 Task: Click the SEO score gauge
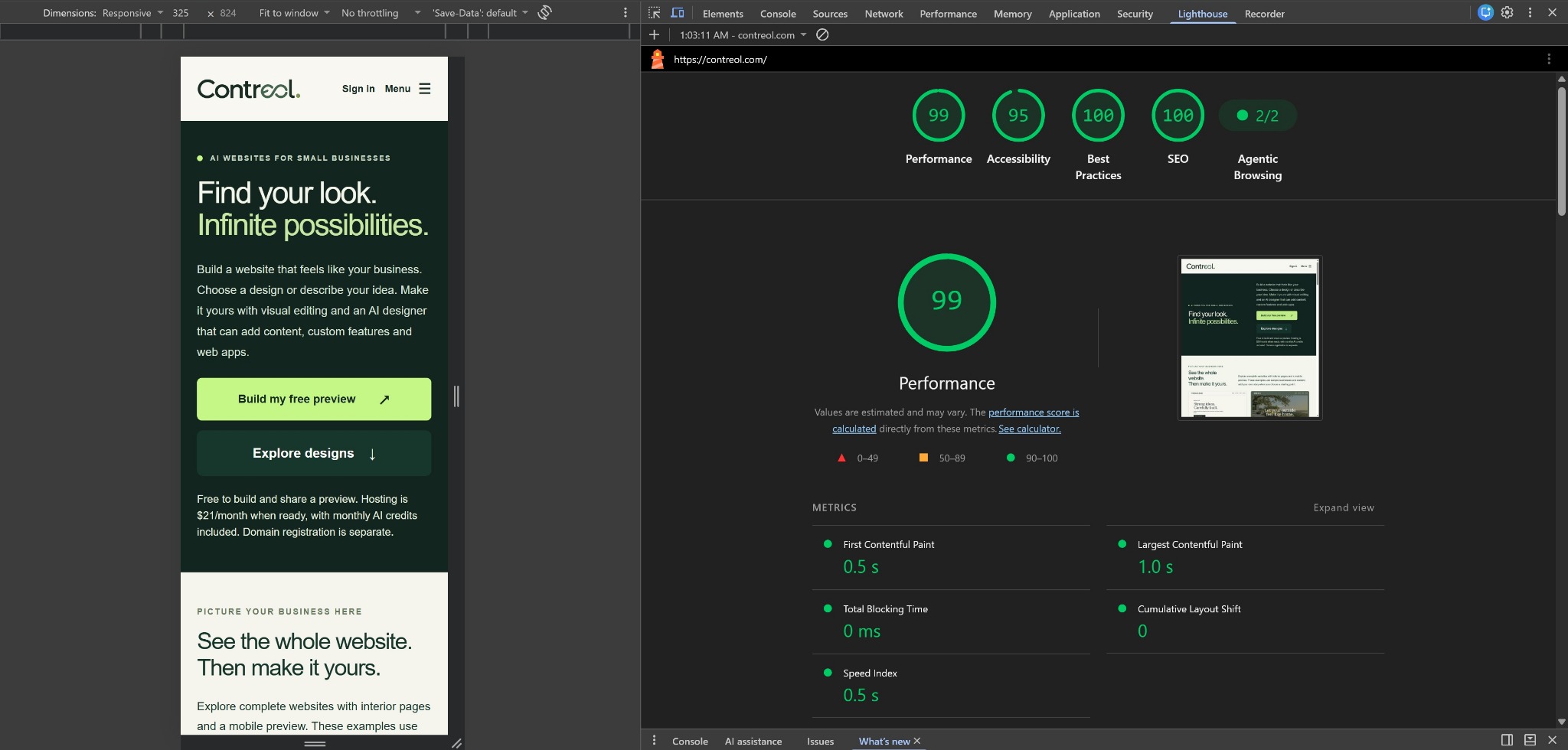1178,116
